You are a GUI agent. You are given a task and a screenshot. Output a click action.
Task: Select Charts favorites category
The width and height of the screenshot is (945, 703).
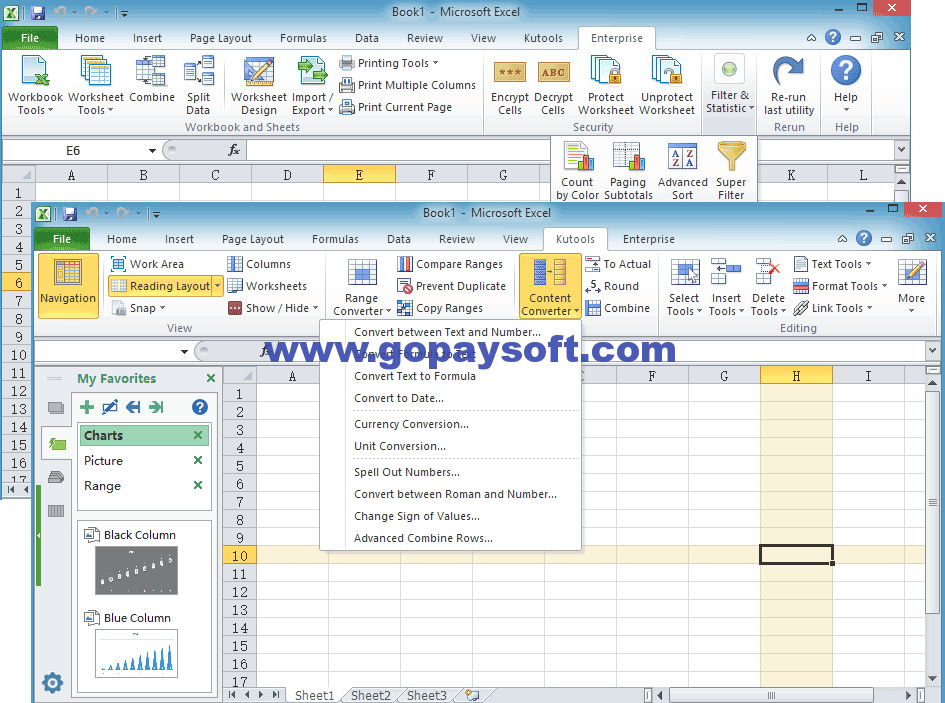[x=104, y=435]
